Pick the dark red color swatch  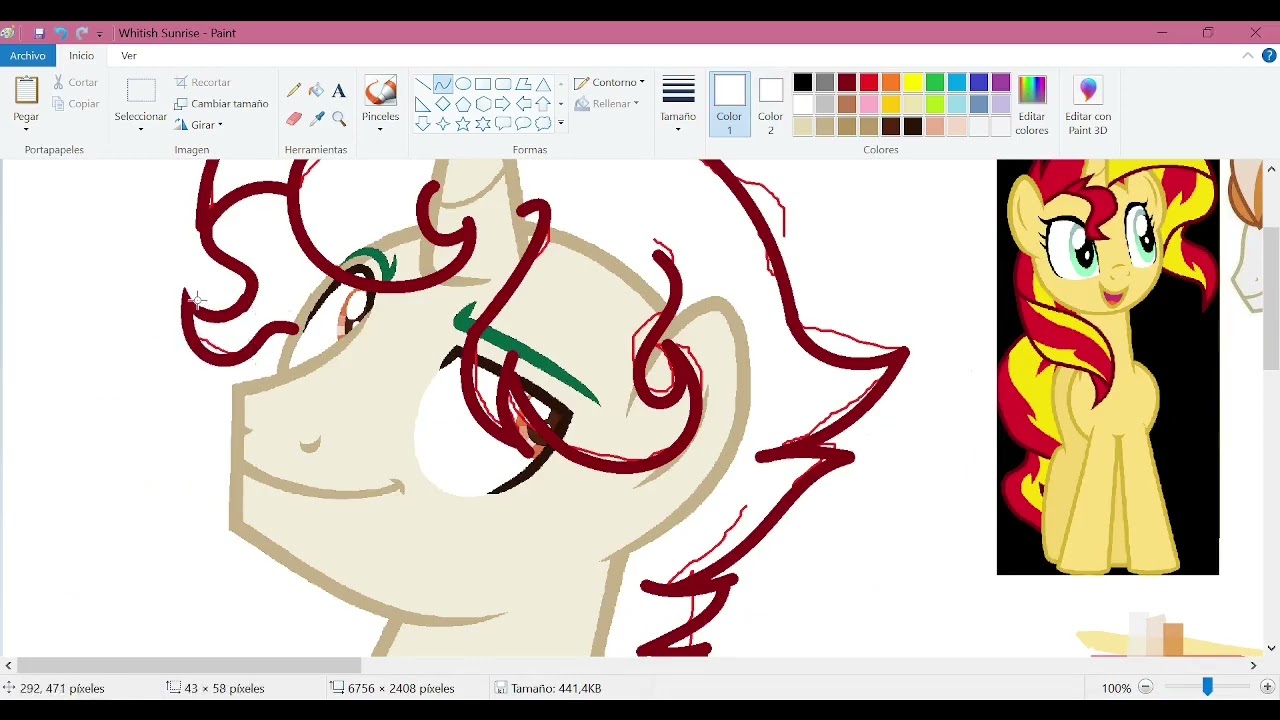tap(847, 83)
